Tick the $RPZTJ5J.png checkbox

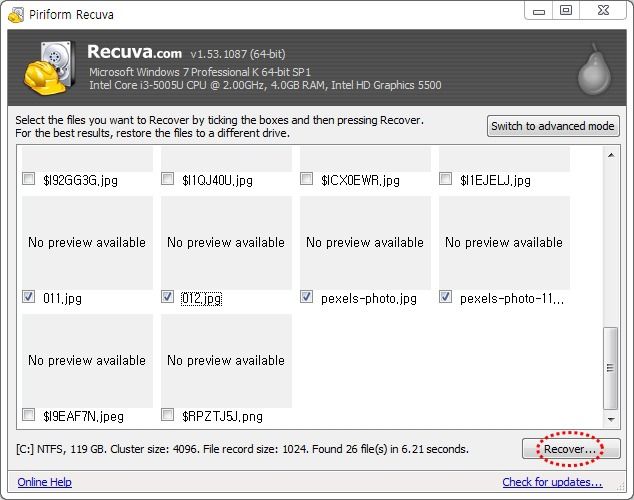point(167,415)
